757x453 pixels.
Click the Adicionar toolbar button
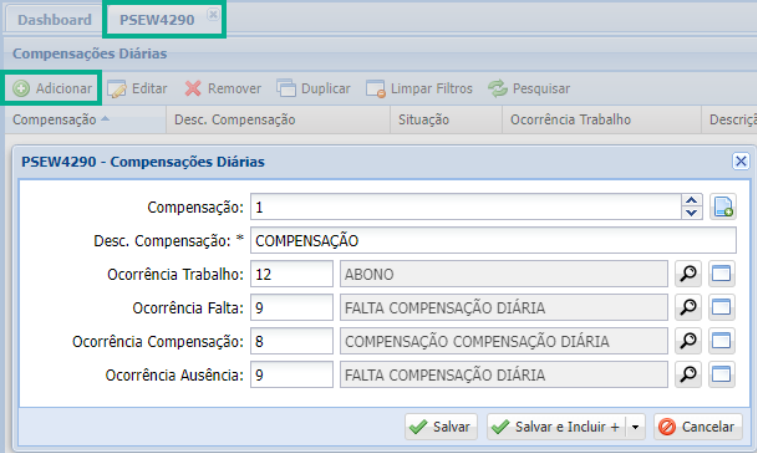tap(52, 89)
